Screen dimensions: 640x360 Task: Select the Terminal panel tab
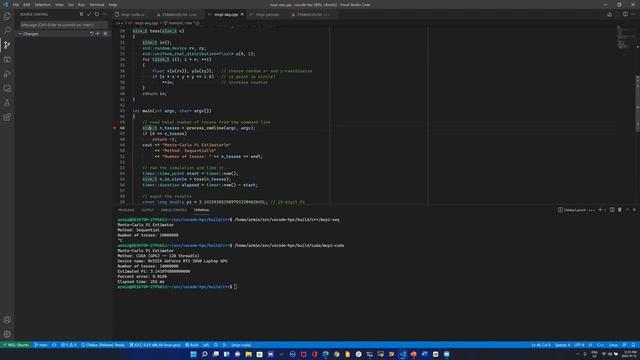point(201,210)
